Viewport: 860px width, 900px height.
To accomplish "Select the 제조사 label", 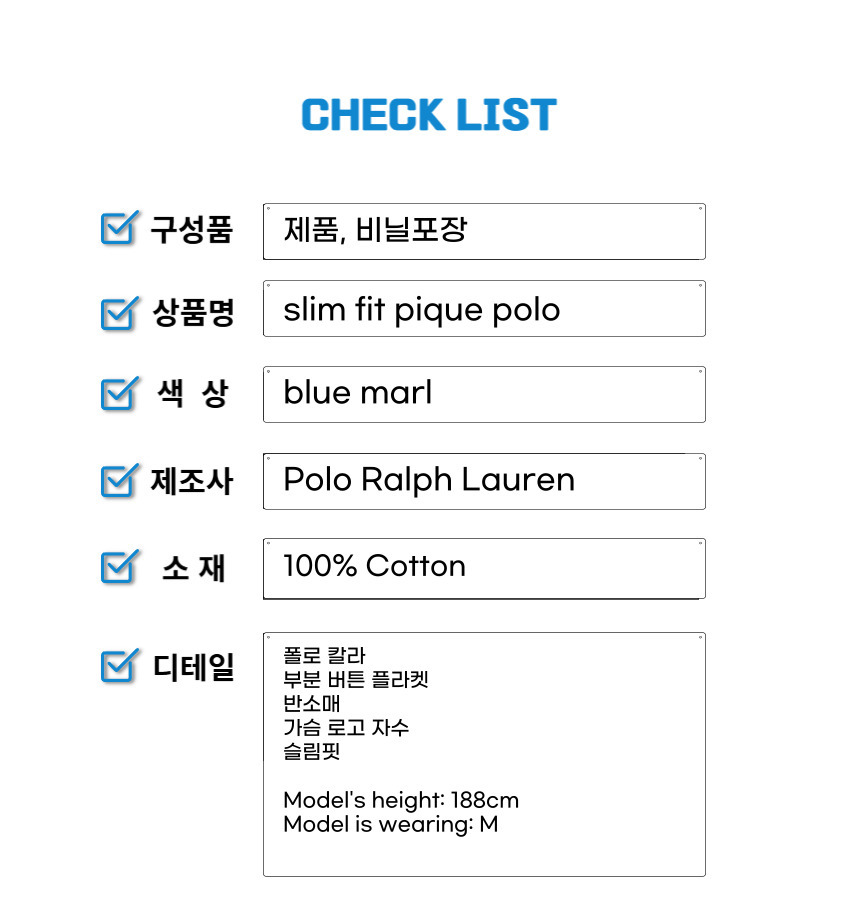I will point(191,481).
